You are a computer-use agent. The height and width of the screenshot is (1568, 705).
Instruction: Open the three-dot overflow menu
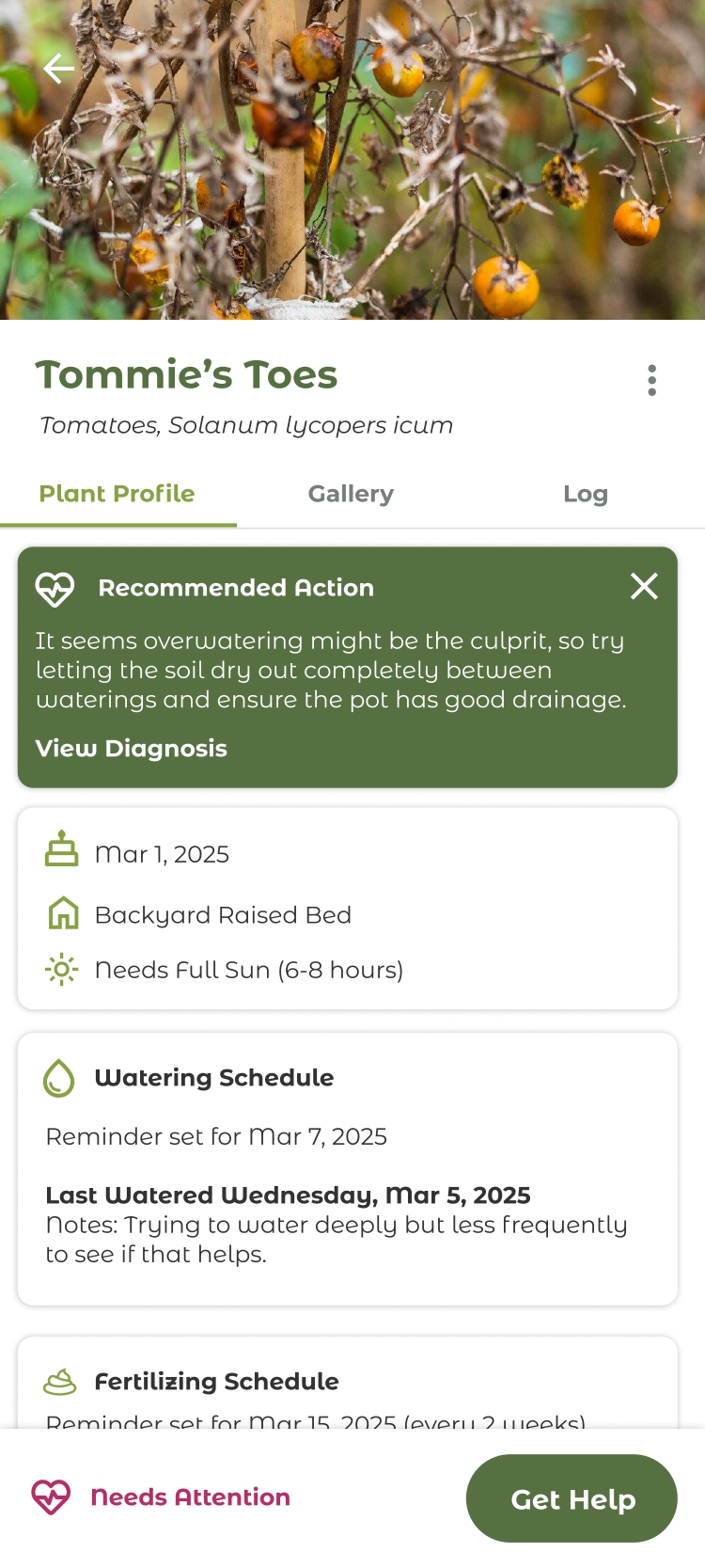651,381
